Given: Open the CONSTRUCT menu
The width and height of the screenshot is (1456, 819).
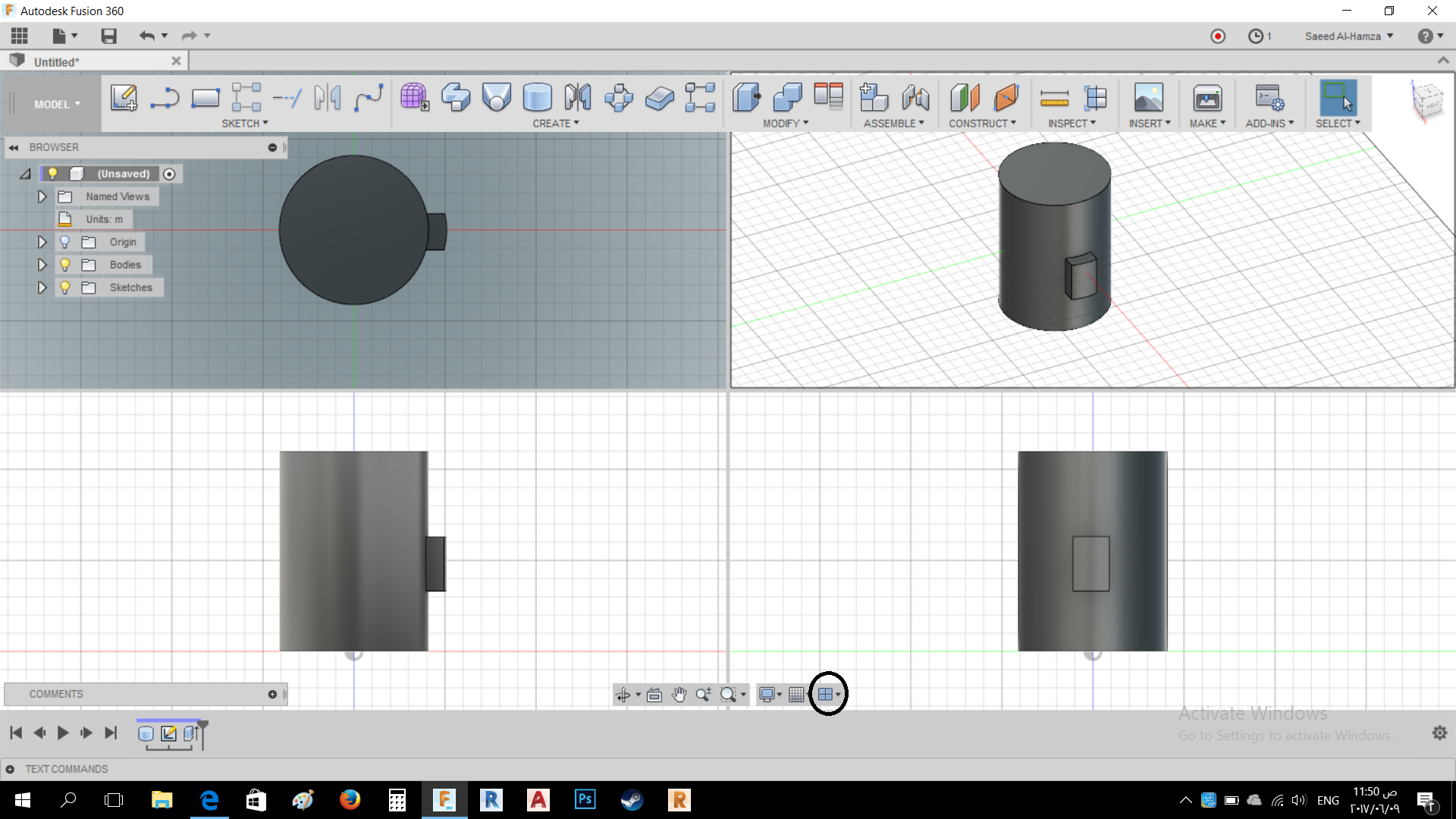Looking at the screenshot, I should [x=982, y=124].
